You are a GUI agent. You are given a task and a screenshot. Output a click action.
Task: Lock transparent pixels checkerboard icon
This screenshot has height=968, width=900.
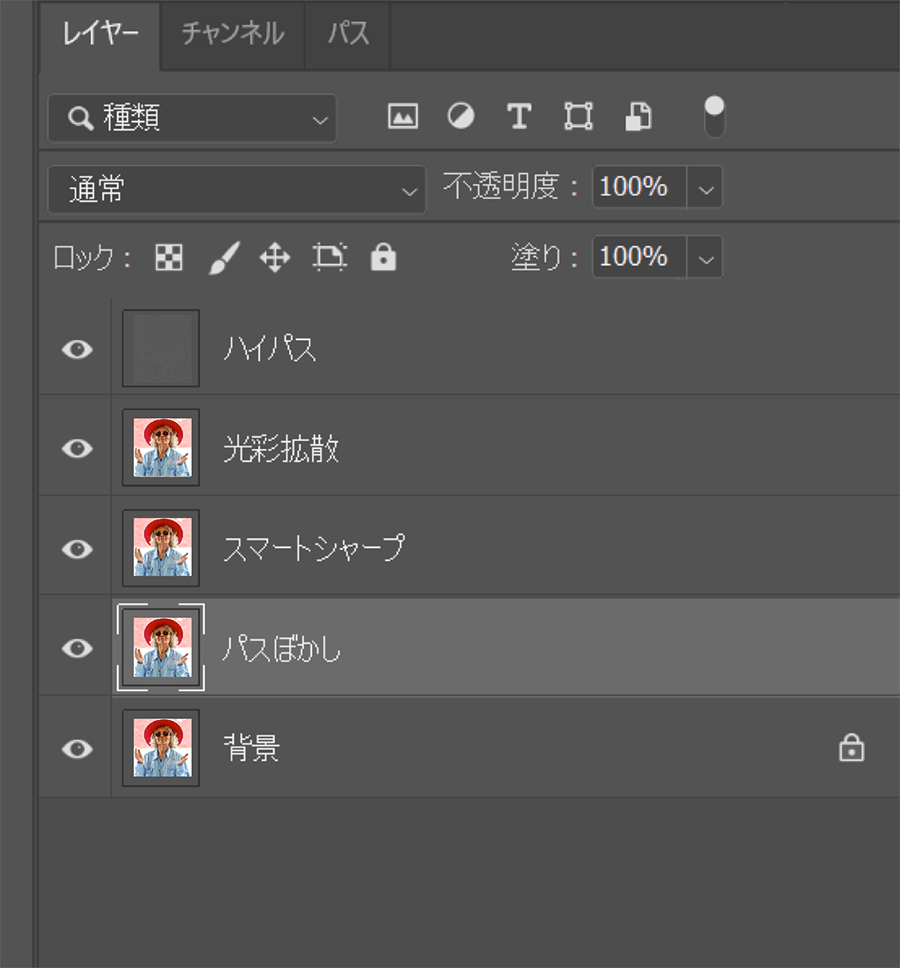tap(169, 257)
